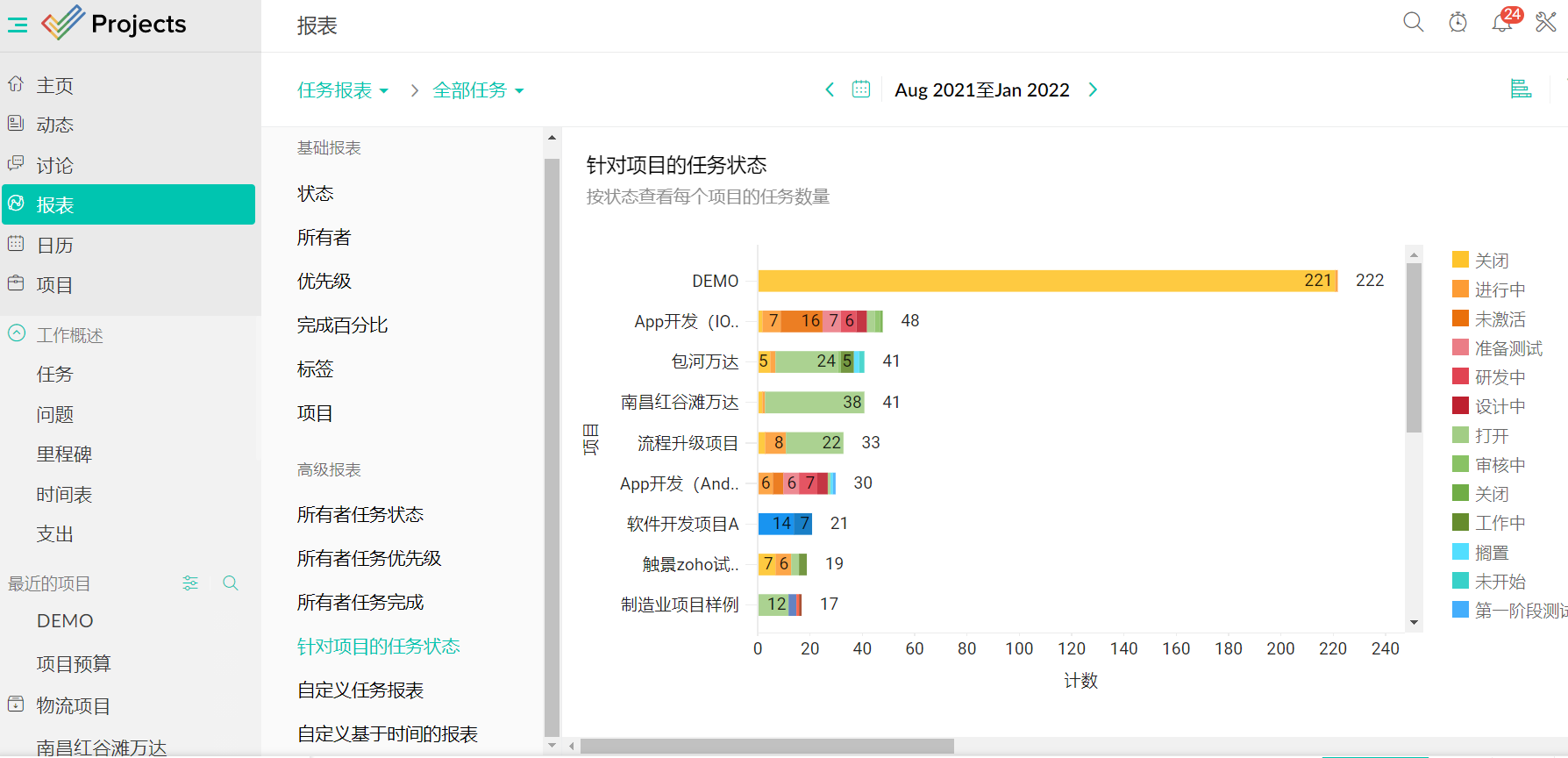The height and width of the screenshot is (758, 1568).
Task: Open the tools settings icon
Action: (1546, 22)
